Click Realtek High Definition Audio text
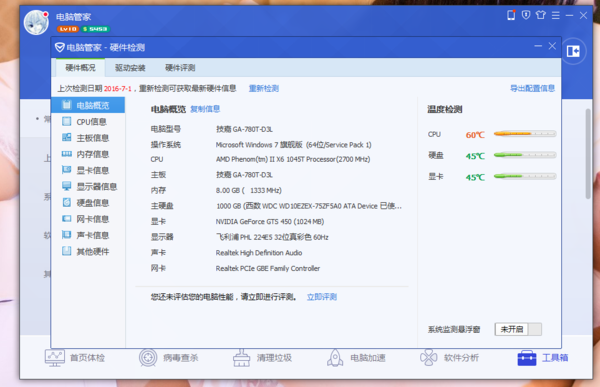 tap(259, 253)
